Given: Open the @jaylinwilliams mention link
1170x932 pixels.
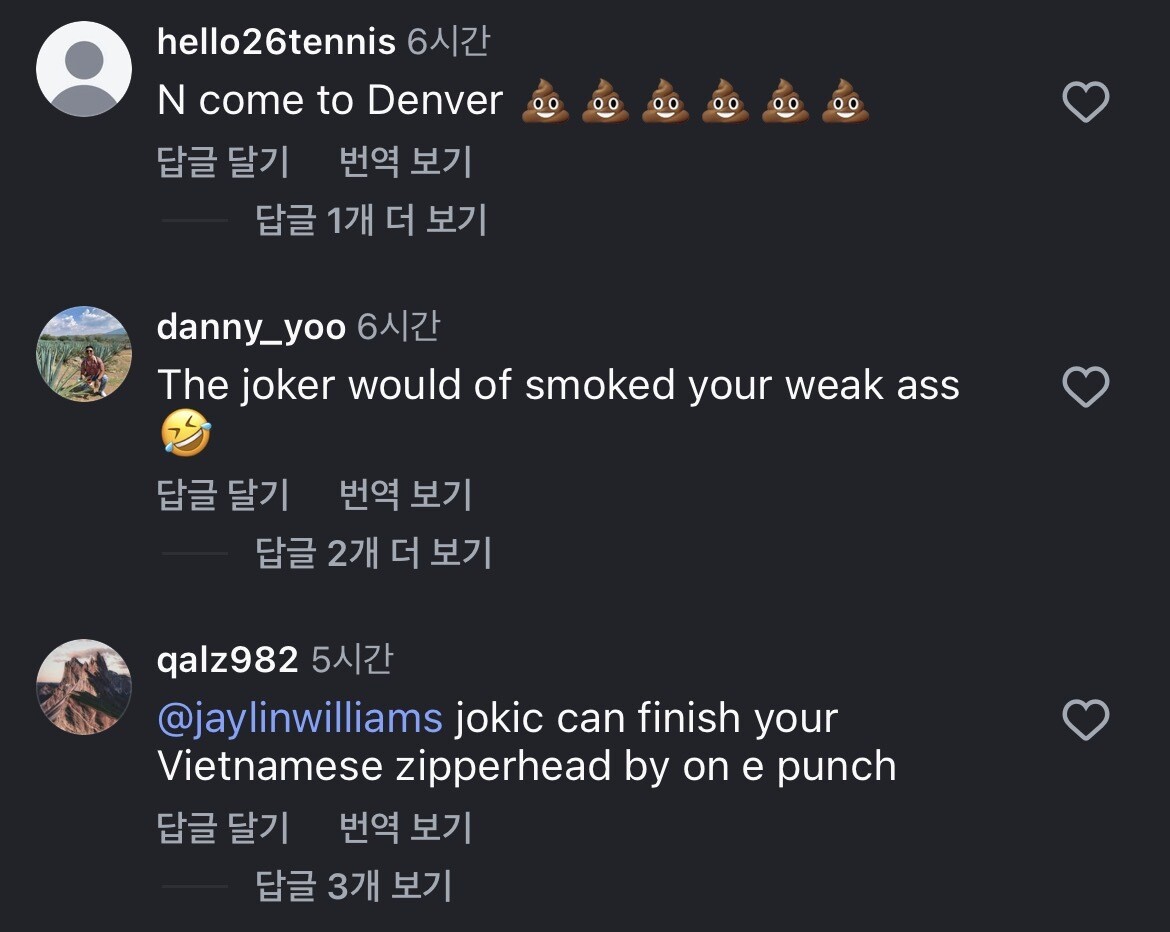Looking at the screenshot, I should 300,718.
